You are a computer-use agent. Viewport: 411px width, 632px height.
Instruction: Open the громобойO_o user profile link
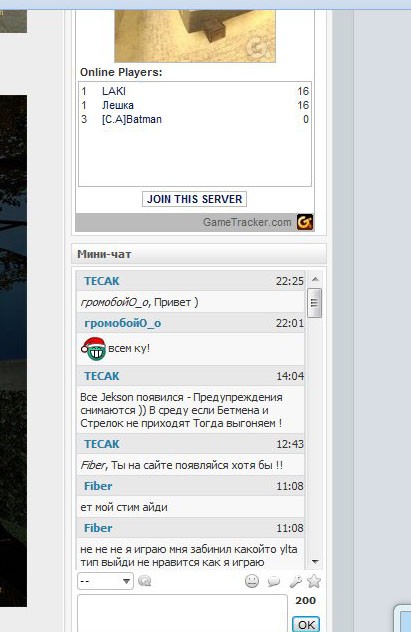(122, 323)
